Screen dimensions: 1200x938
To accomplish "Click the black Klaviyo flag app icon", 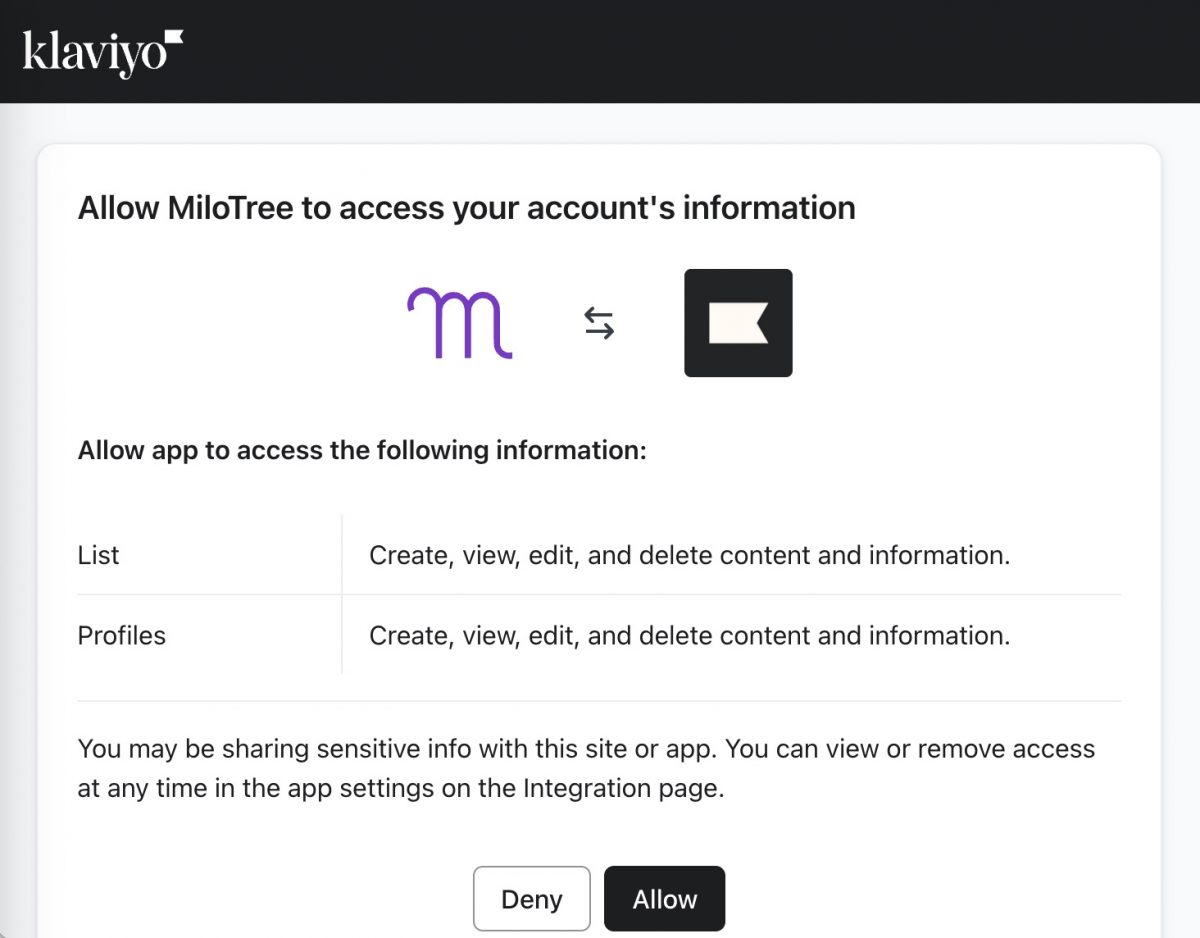I will tap(738, 323).
